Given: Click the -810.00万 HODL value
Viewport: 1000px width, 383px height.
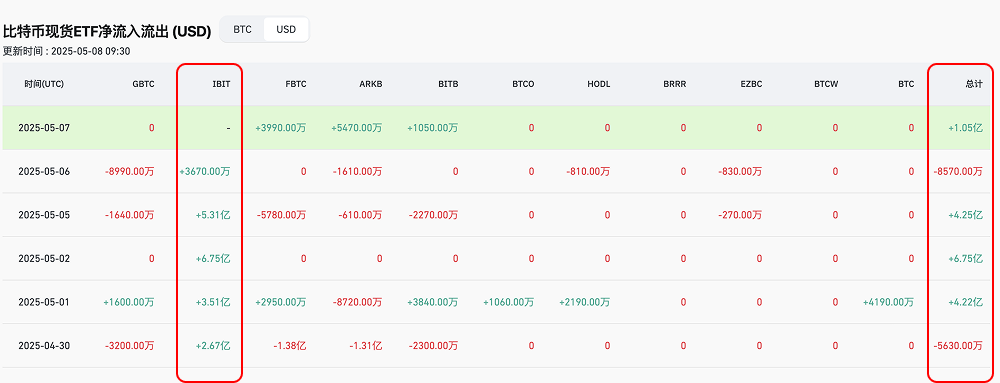Looking at the screenshot, I should (588, 171).
